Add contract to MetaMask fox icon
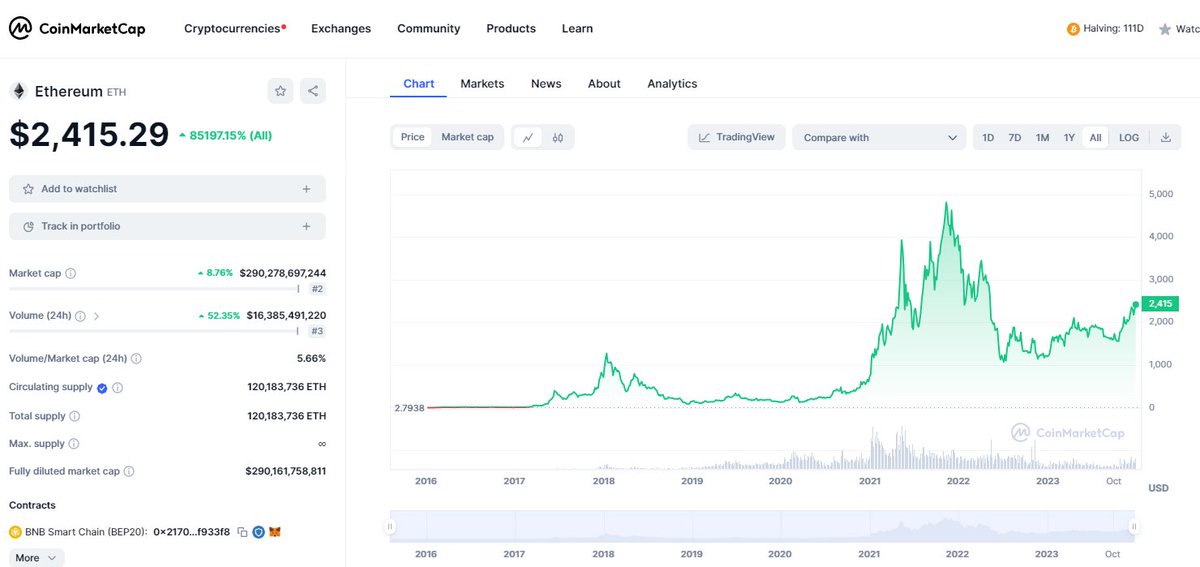 coord(275,532)
